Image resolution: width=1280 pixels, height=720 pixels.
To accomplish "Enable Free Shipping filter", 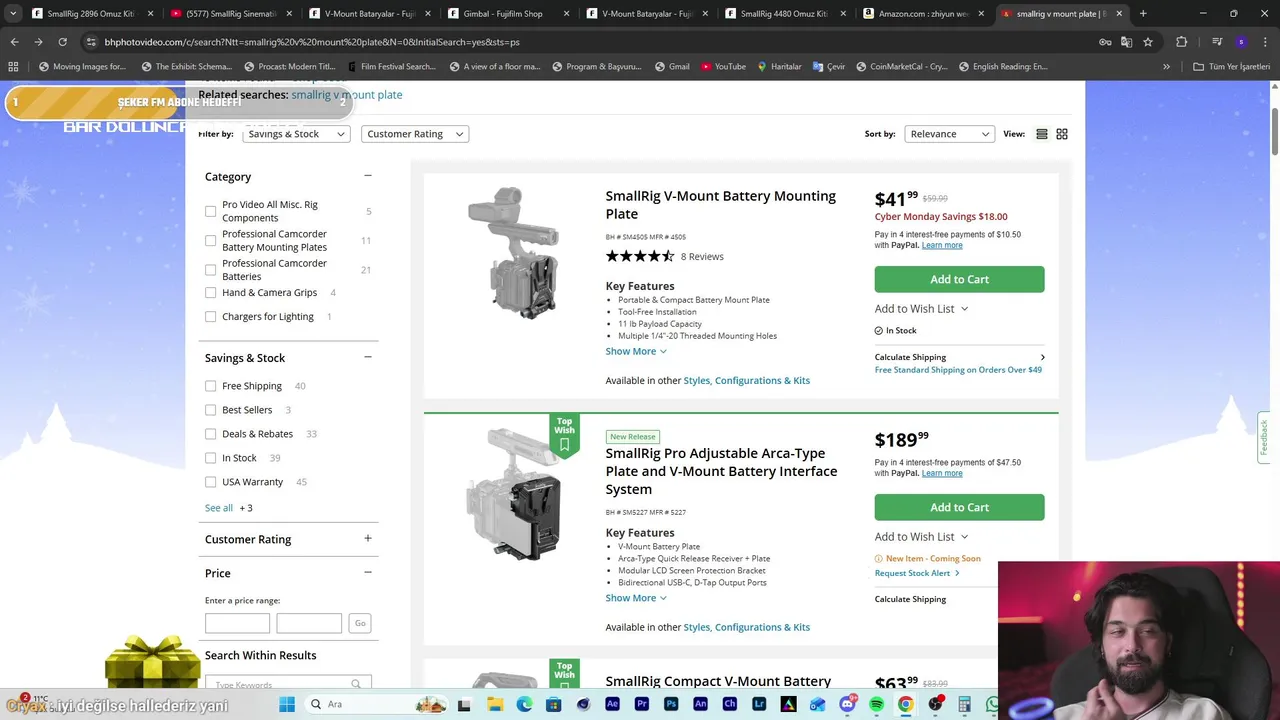I will 210,386.
